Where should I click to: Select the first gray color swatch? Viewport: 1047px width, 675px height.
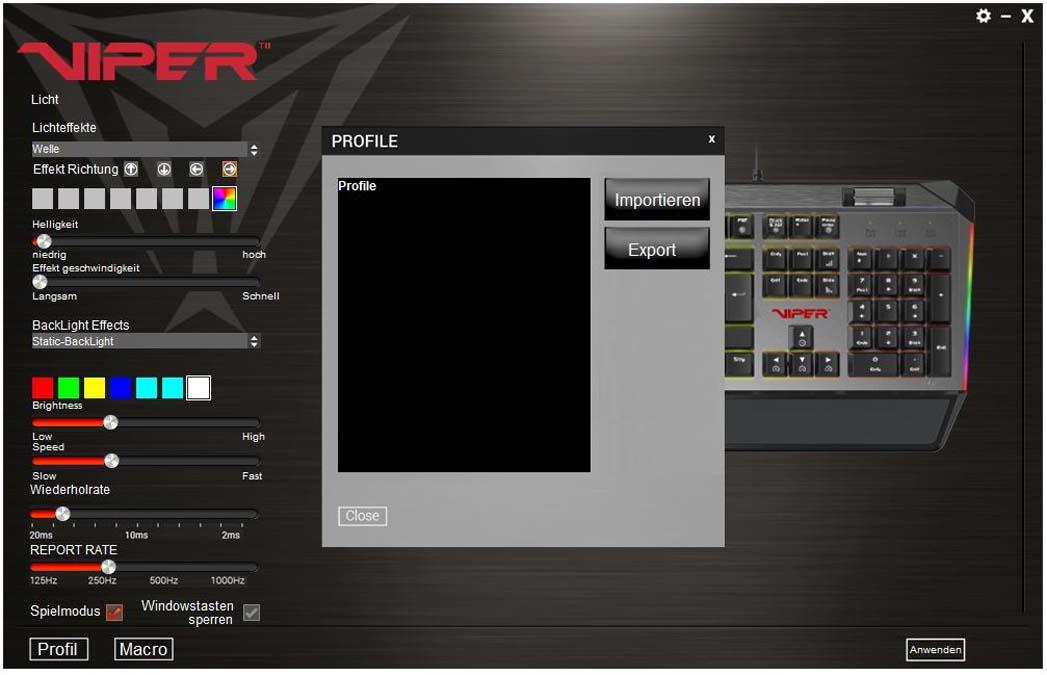(42, 198)
